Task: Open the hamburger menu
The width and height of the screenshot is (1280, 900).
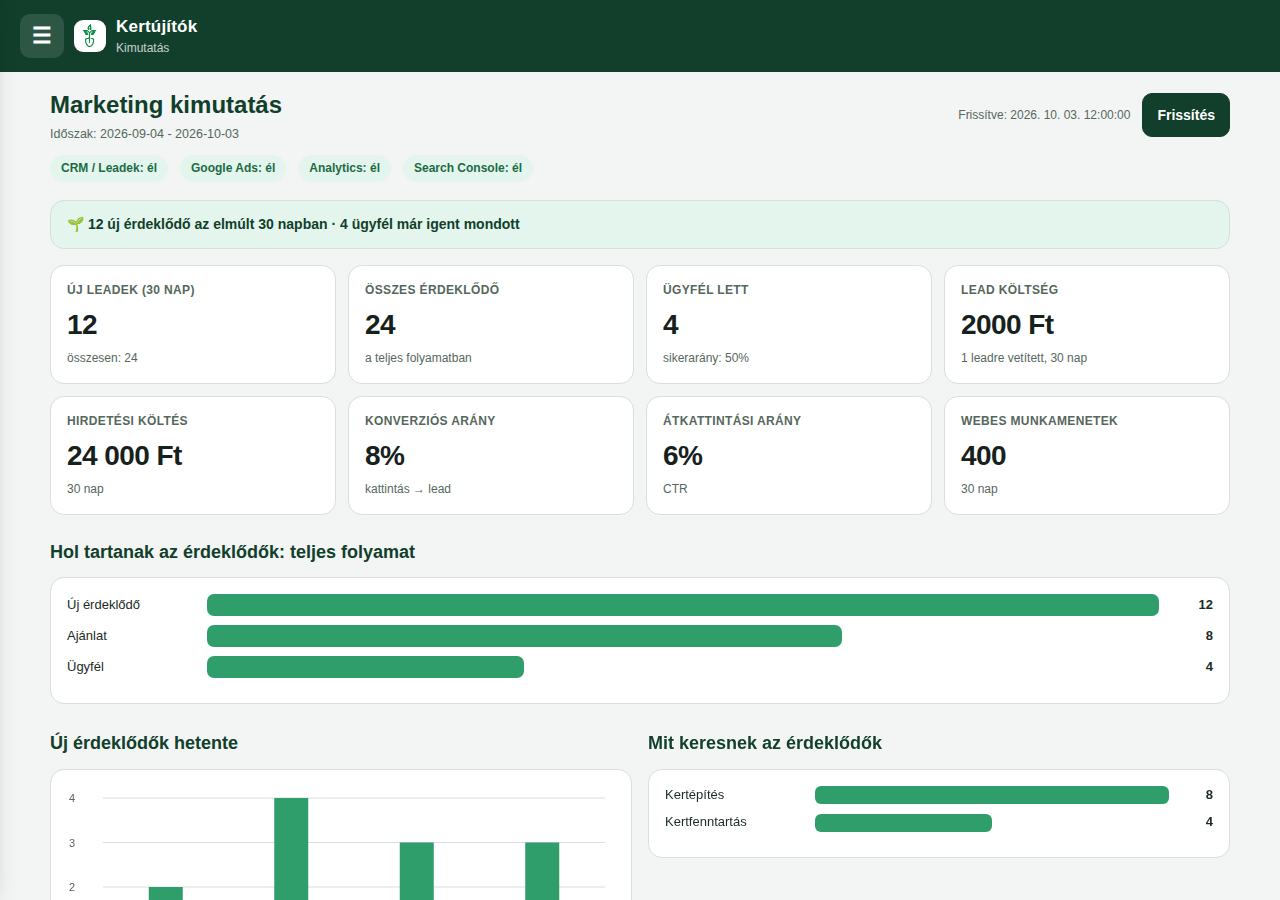Action: click(x=42, y=36)
